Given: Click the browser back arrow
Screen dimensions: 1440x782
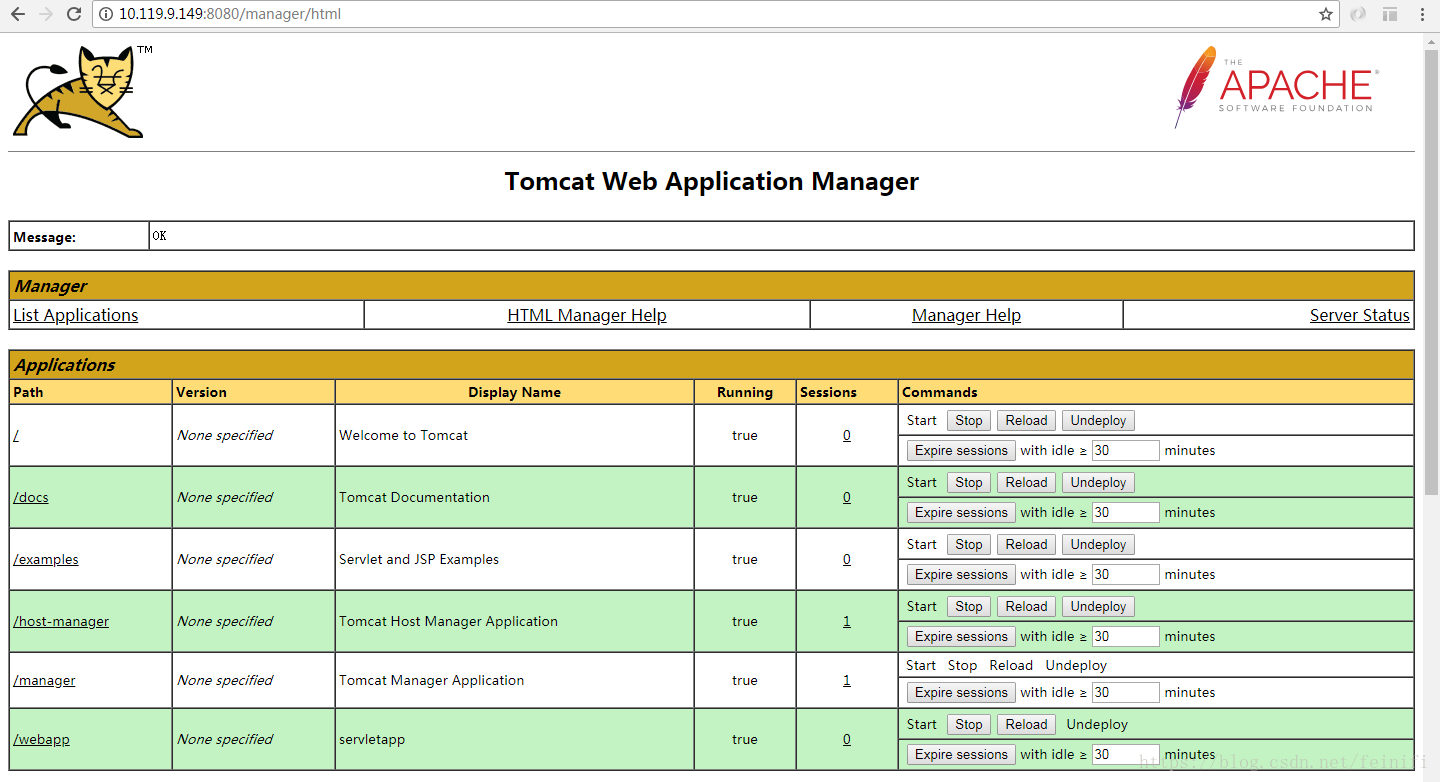Looking at the screenshot, I should (18, 14).
